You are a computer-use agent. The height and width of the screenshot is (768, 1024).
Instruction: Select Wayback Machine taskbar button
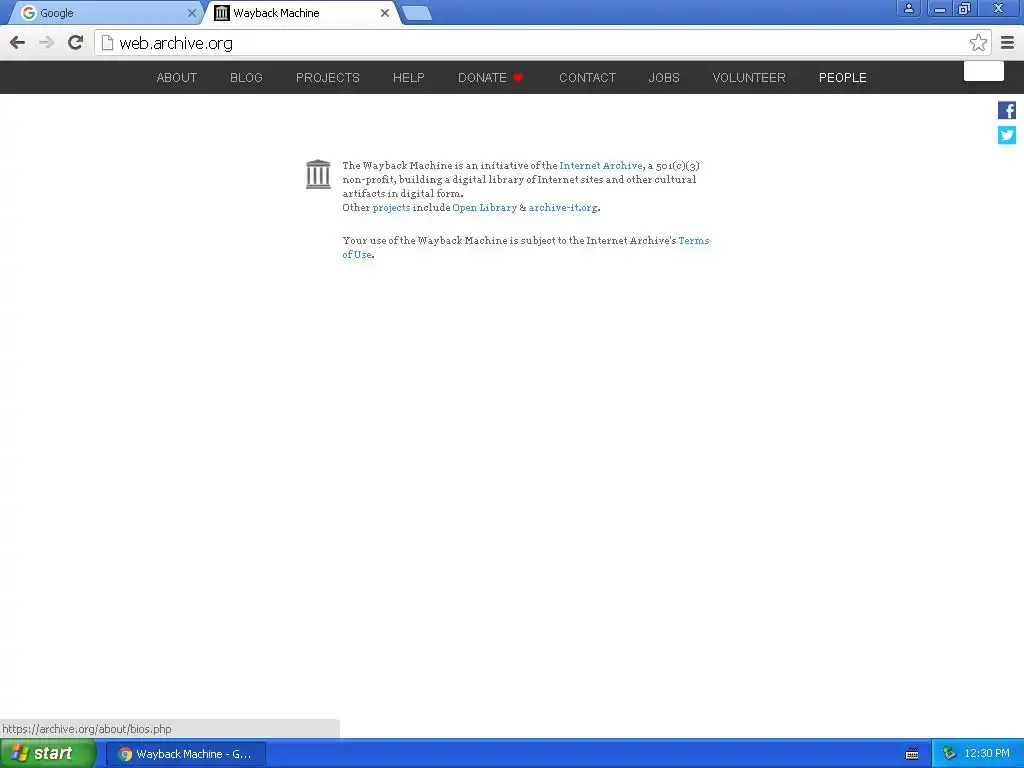[186, 754]
